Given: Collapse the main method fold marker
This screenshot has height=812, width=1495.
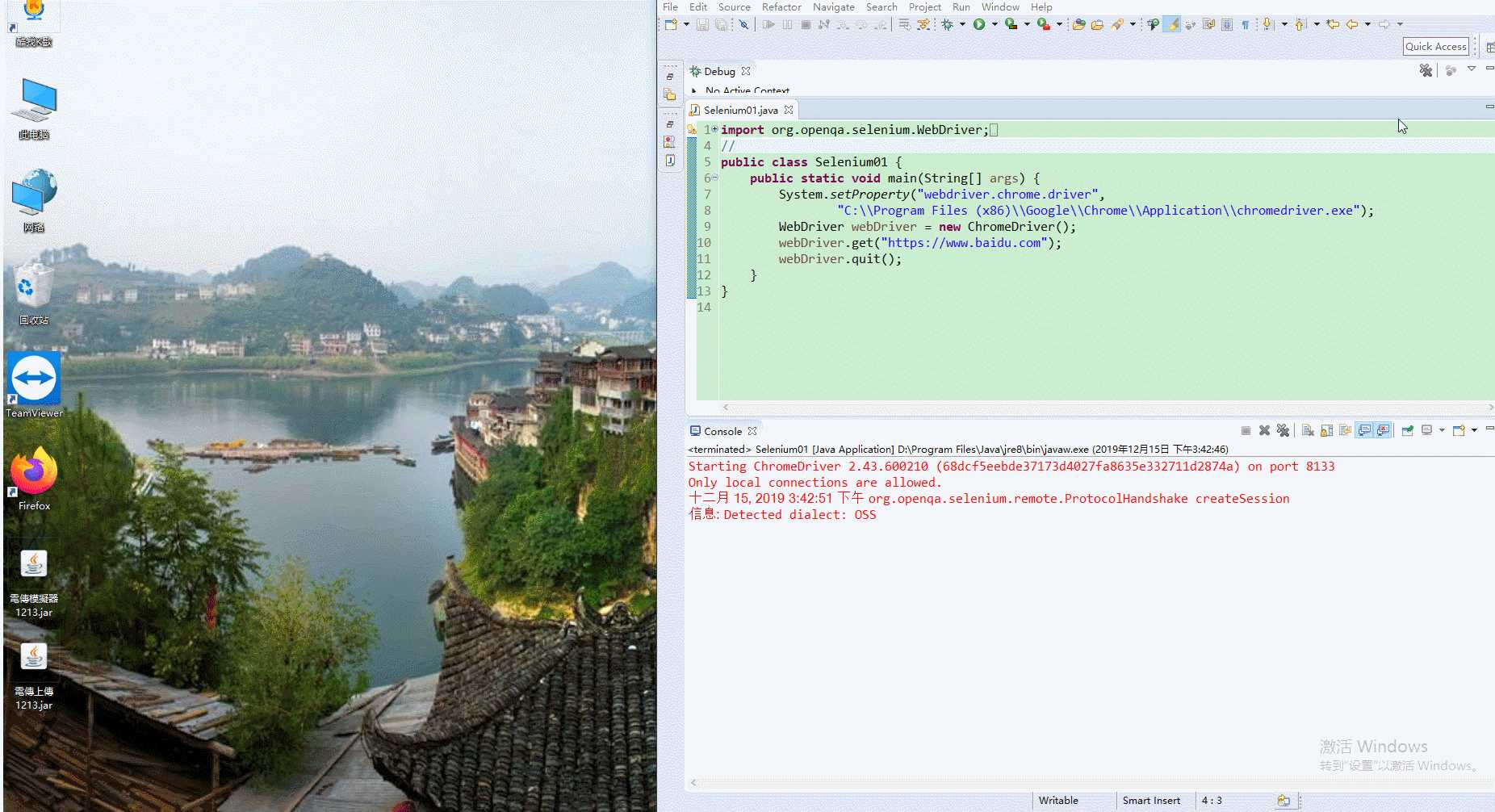Looking at the screenshot, I should tap(715, 178).
